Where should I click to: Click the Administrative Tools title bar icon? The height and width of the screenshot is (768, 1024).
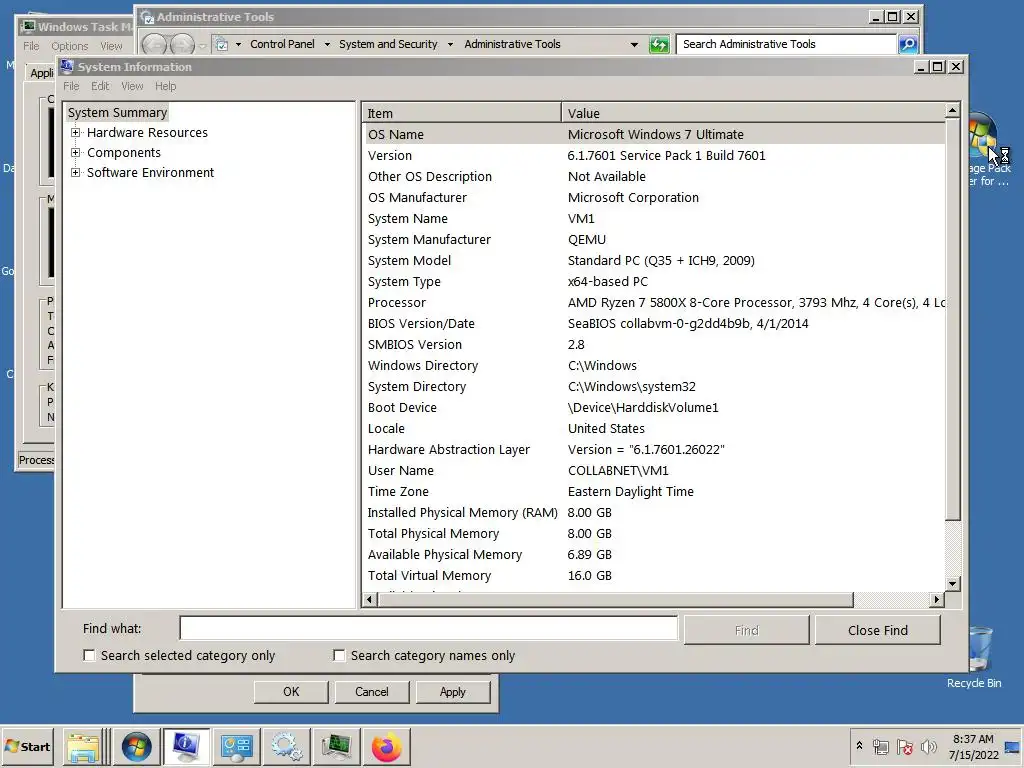click(x=147, y=17)
